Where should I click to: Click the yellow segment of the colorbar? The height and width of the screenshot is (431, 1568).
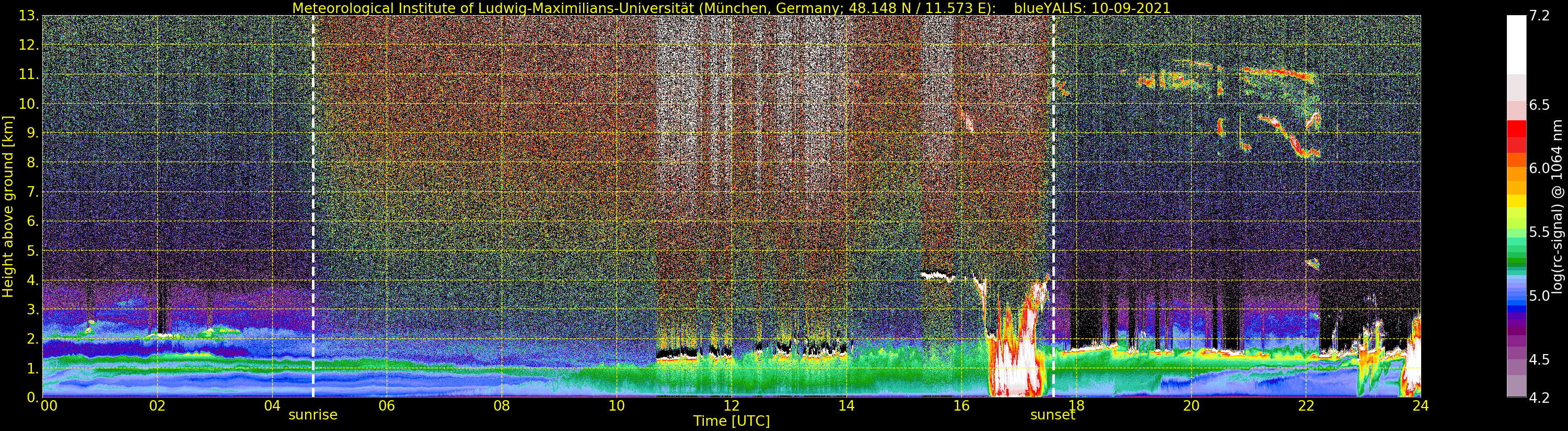coord(1516,200)
